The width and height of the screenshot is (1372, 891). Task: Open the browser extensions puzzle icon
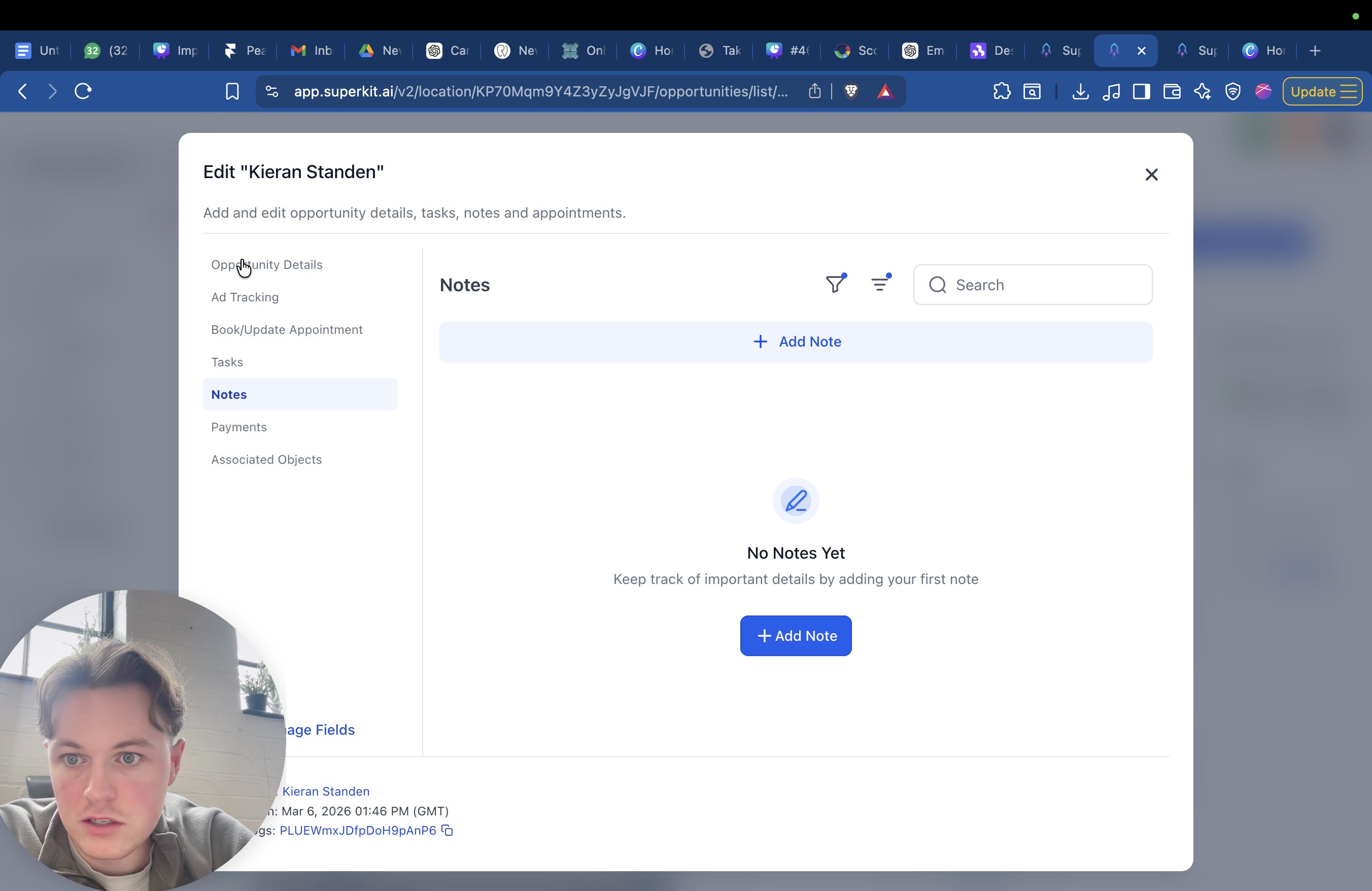[x=1002, y=92]
